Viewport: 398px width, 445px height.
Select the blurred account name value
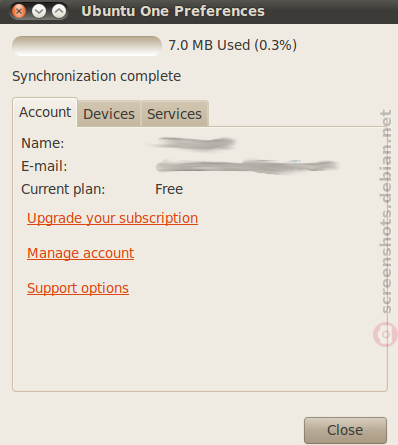coord(193,143)
